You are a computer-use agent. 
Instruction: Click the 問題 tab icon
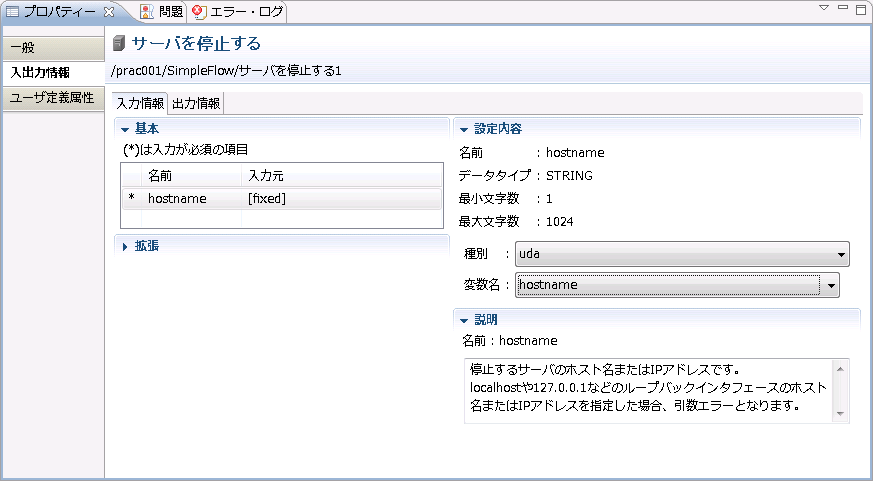pos(147,12)
